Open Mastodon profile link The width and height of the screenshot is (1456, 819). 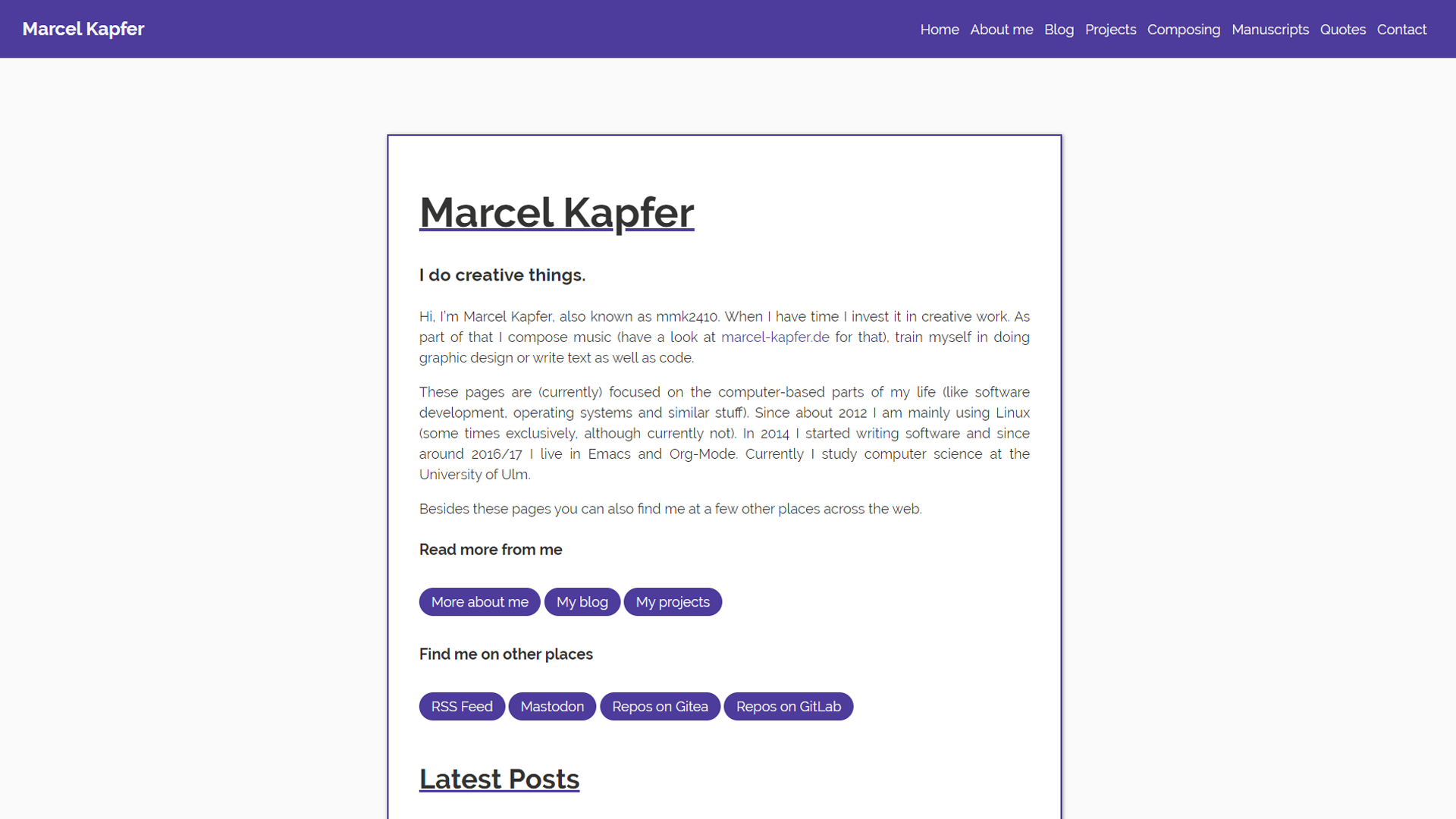[x=552, y=706]
